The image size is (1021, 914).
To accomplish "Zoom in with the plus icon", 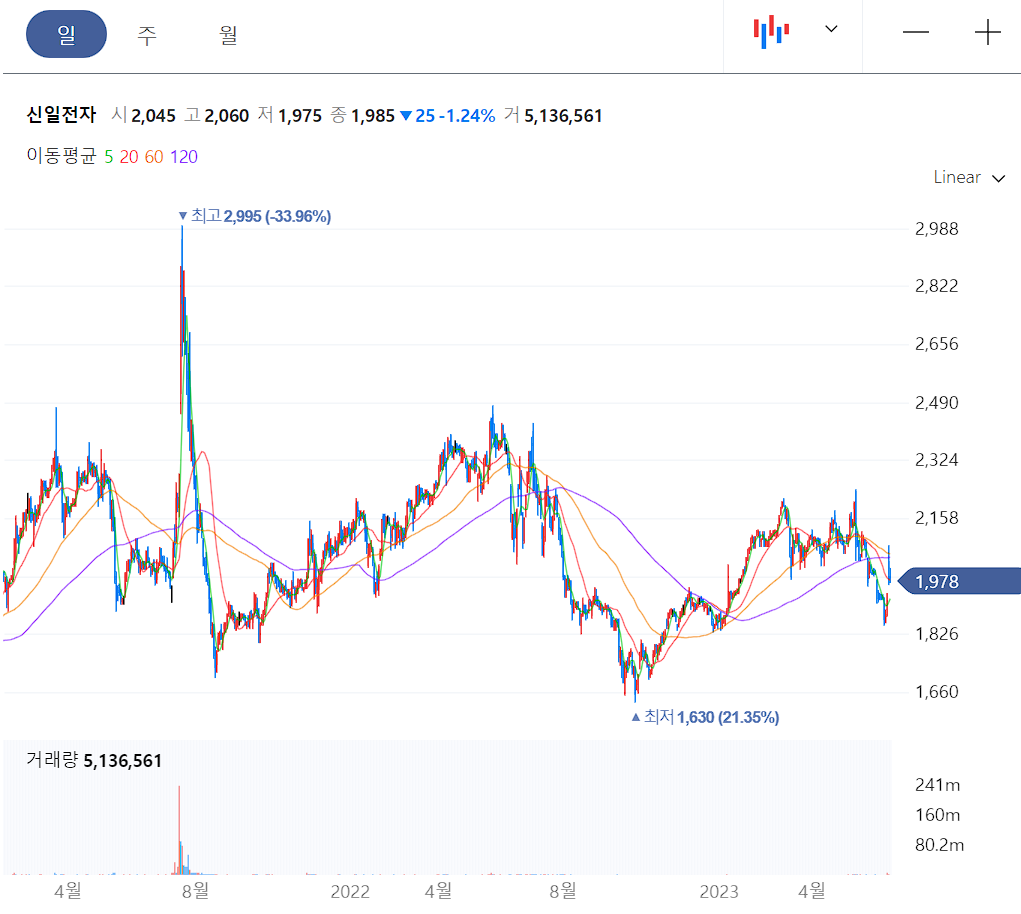I will coord(986,32).
